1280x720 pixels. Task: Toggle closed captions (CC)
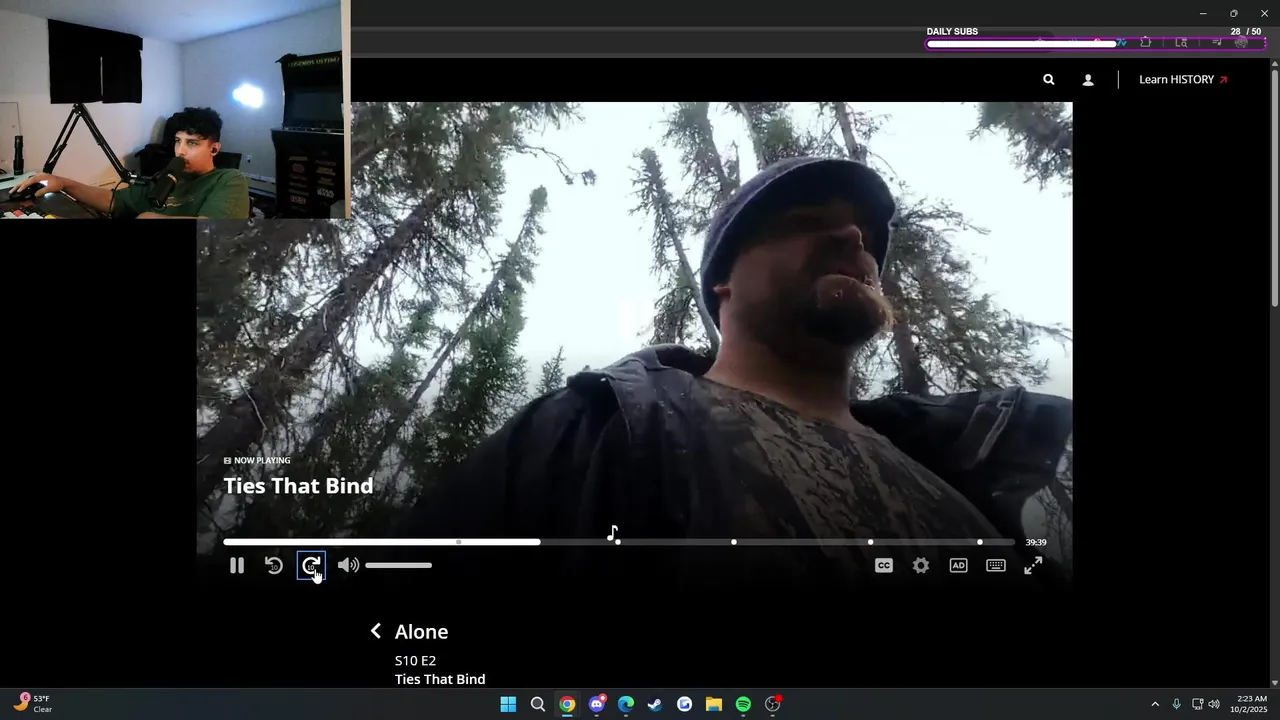coord(884,566)
